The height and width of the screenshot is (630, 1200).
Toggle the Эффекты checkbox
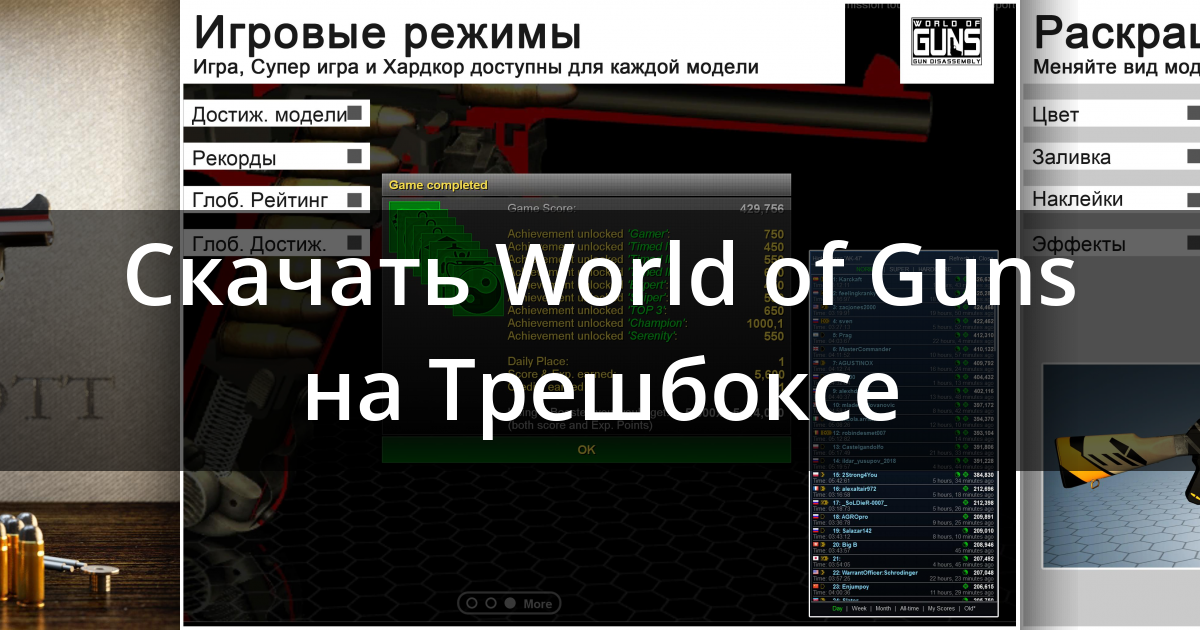point(1193,242)
